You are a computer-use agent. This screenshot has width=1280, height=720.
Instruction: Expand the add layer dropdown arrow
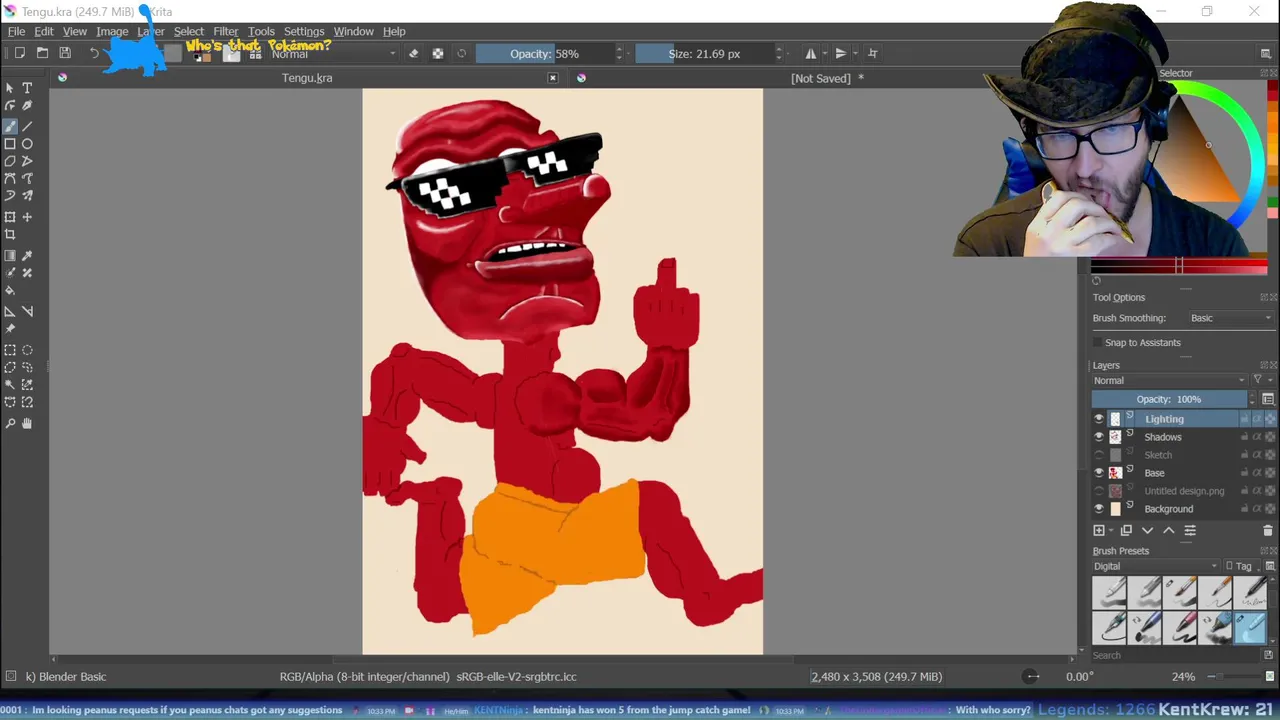pyautogui.click(x=1110, y=531)
